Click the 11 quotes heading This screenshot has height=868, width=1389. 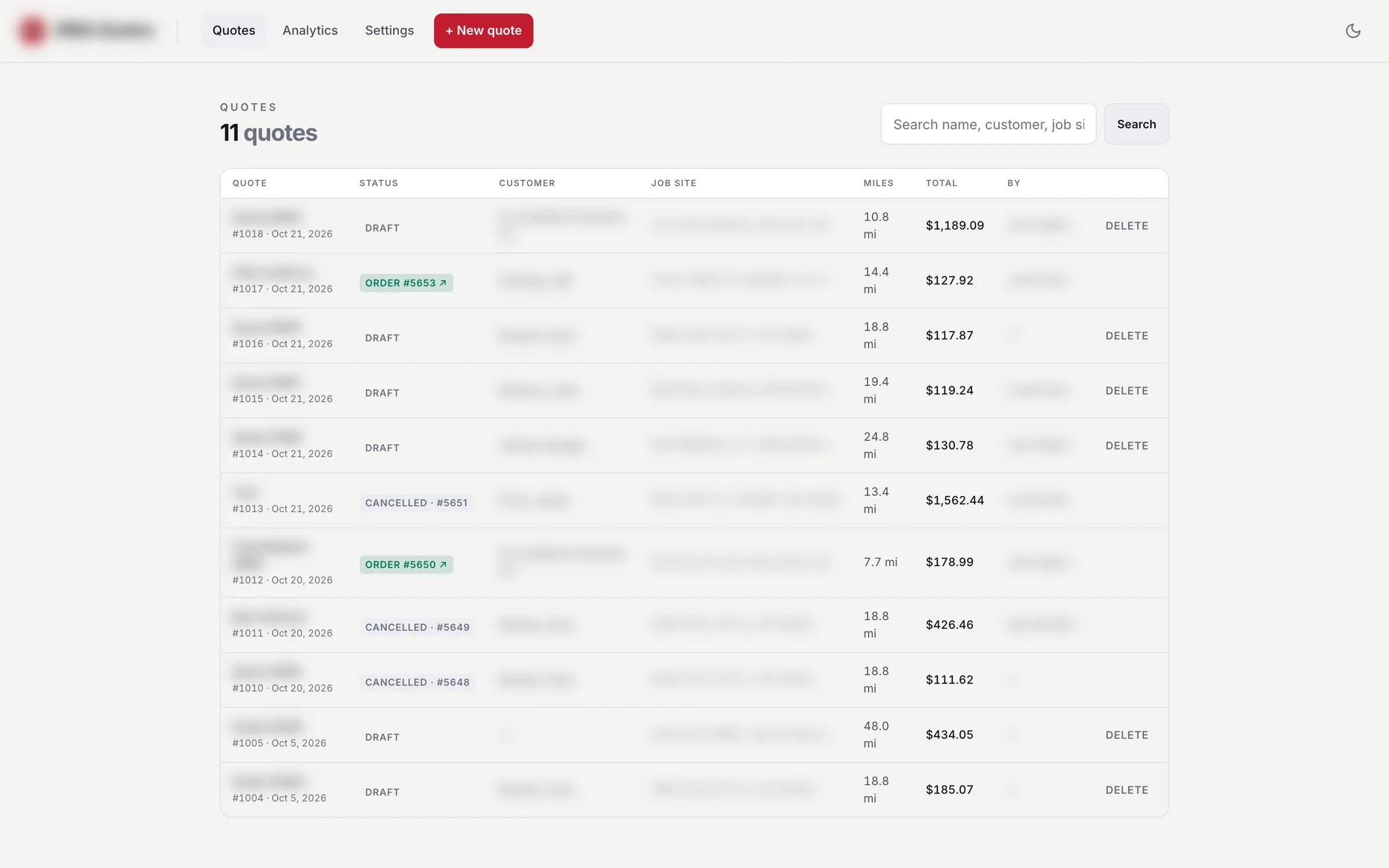click(269, 133)
